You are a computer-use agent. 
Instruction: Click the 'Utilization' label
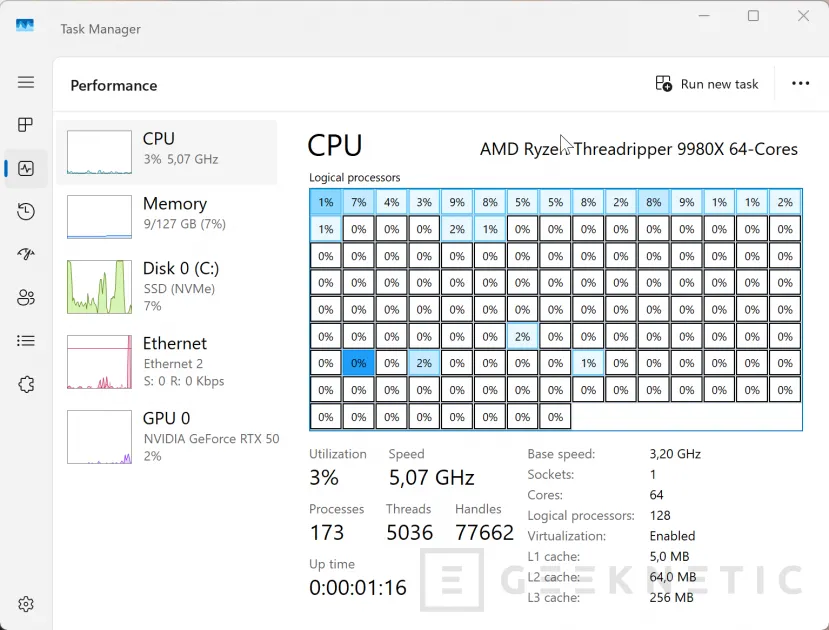(337, 454)
